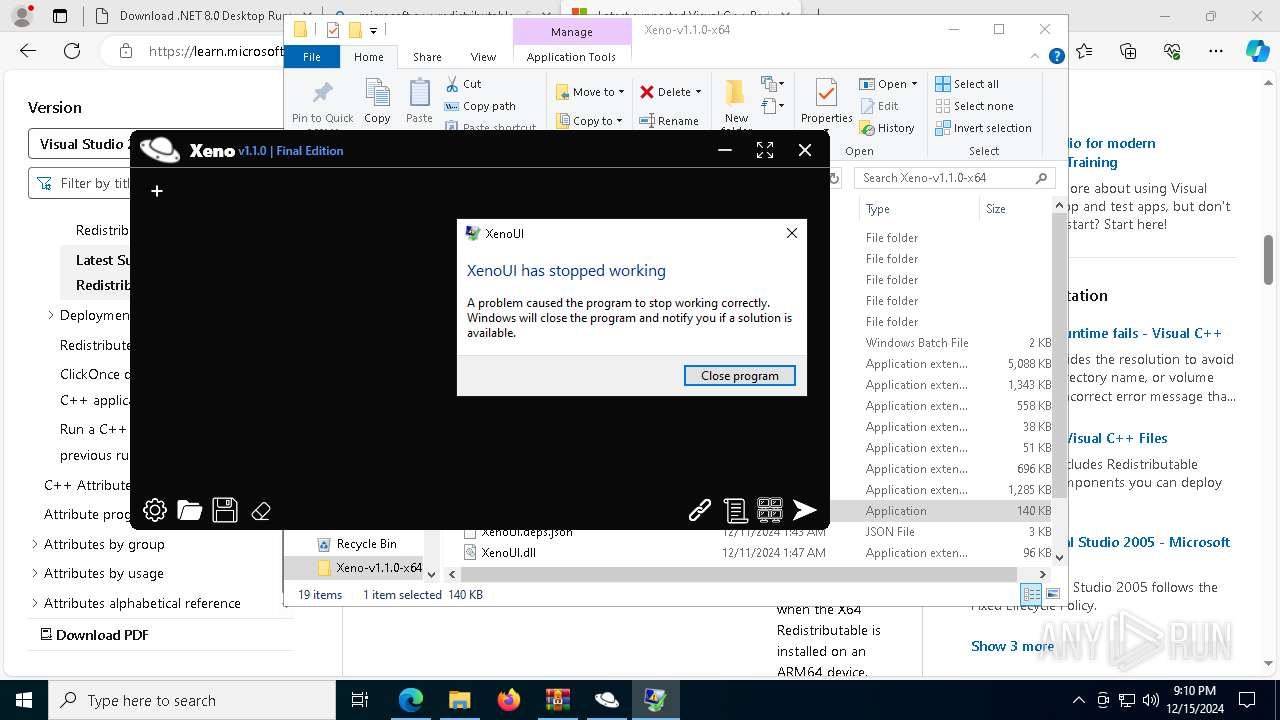
Task: Open Copy to dropdown in ribbon
Action: coord(589,121)
